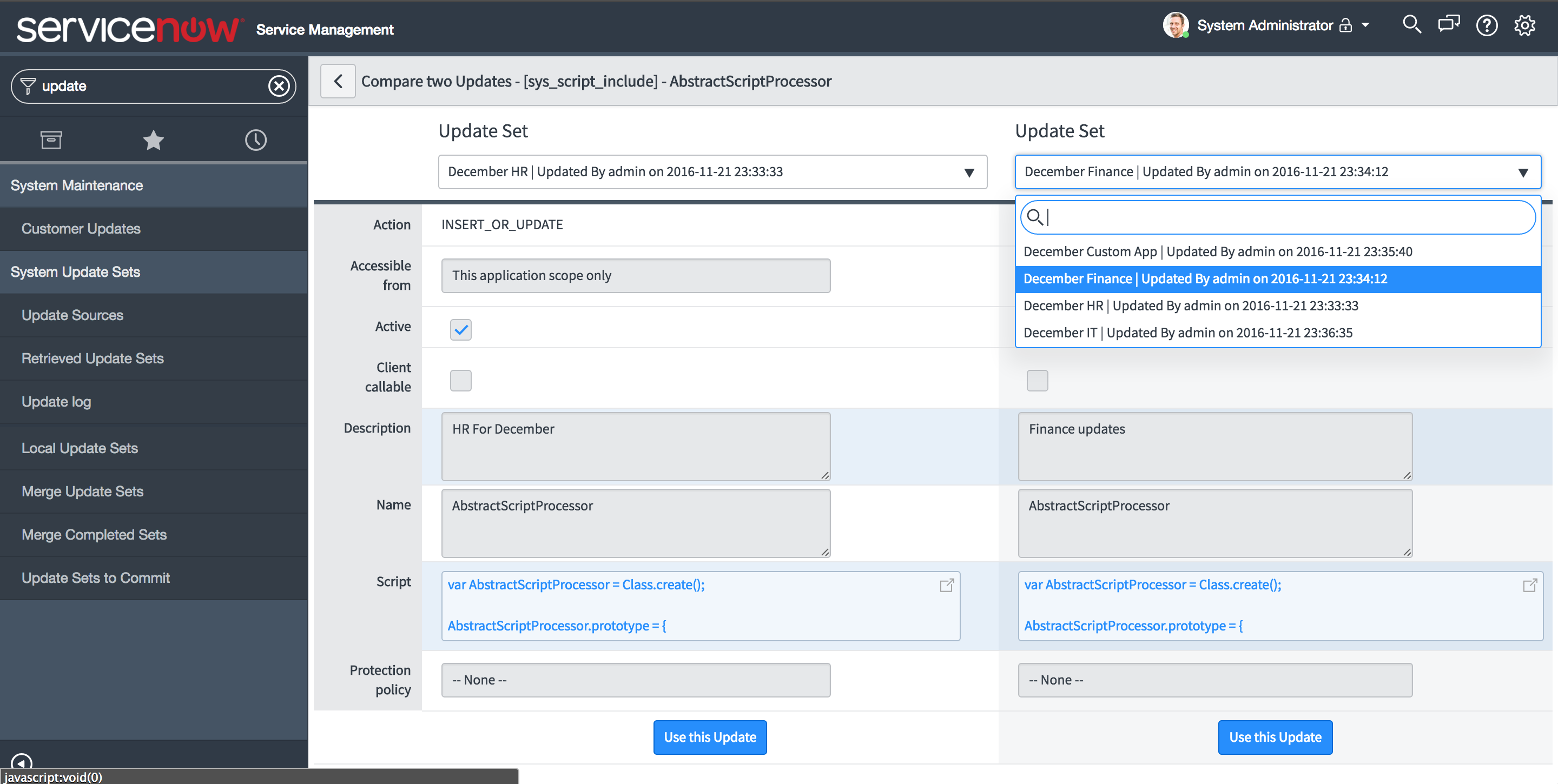
Task: Click the System Administrator avatar
Action: coord(1175,25)
